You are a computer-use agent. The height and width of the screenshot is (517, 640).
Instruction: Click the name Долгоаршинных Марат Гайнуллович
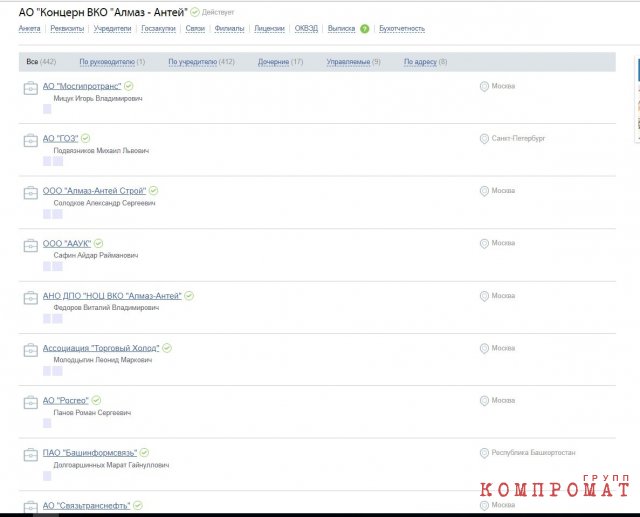click(x=111, y=465)
